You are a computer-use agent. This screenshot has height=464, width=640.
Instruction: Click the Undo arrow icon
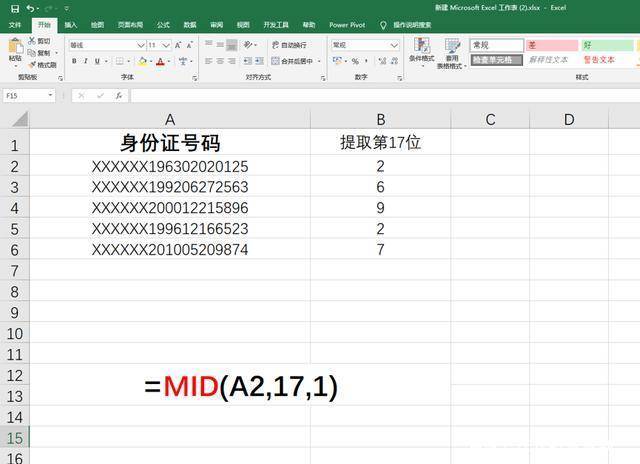pyautogui.click(x=30, y=8)
